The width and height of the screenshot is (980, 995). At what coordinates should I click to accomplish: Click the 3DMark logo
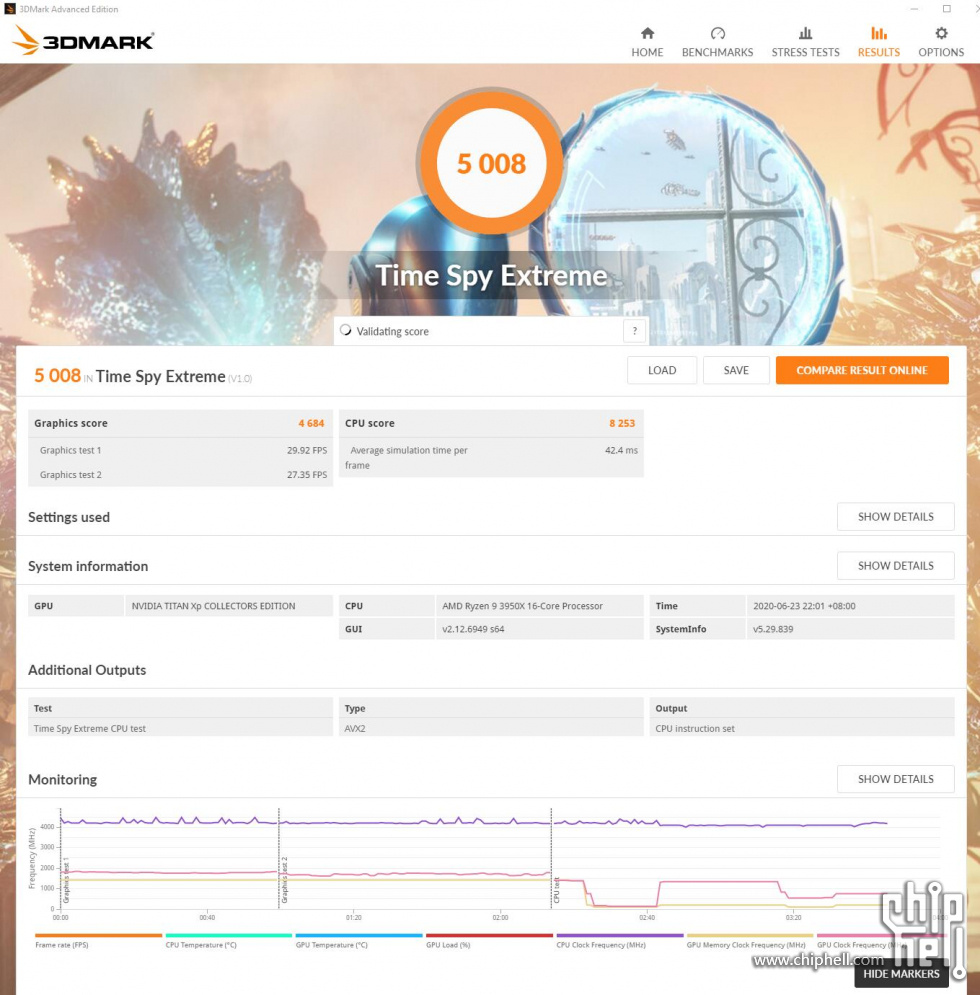[83, 41]
